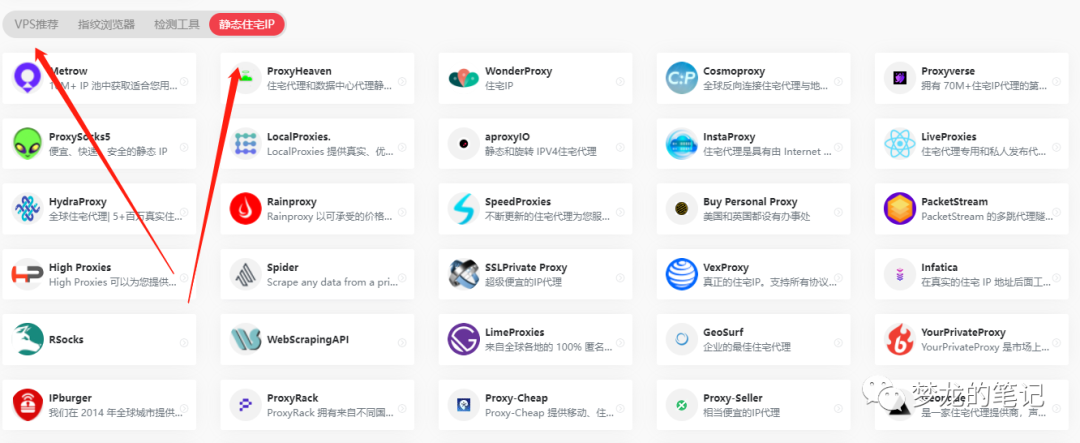The width and height of the screenshot is (1080, 443).
Task: Switch to the VPS推荐 tab
Action: (37, 25)
